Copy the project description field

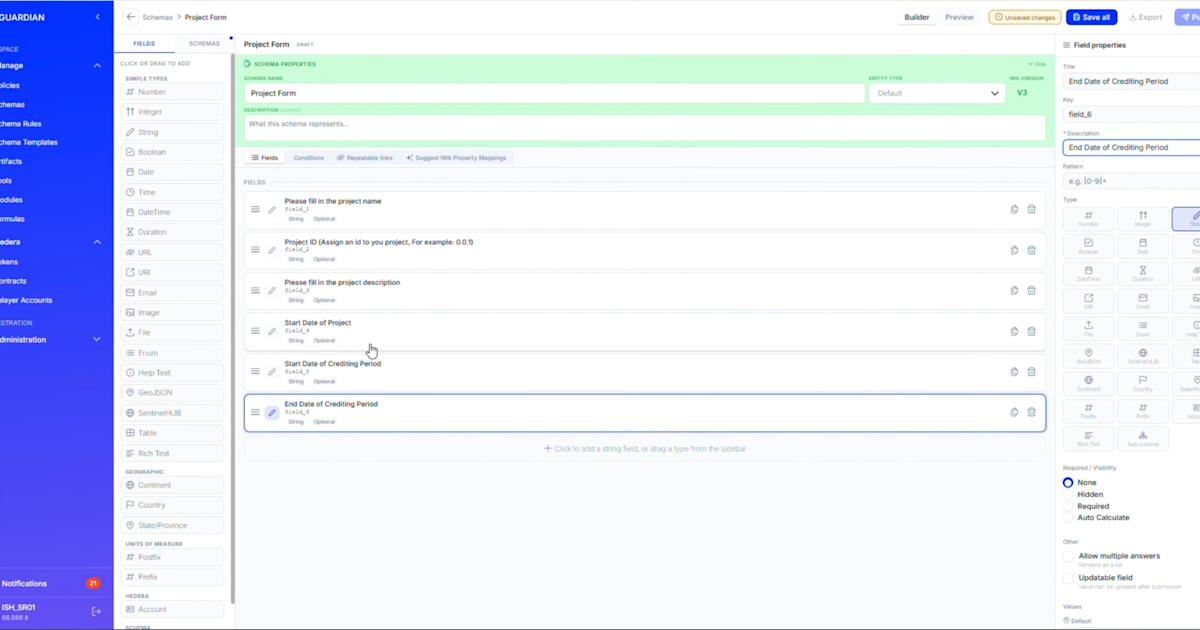coord(1014,290)
